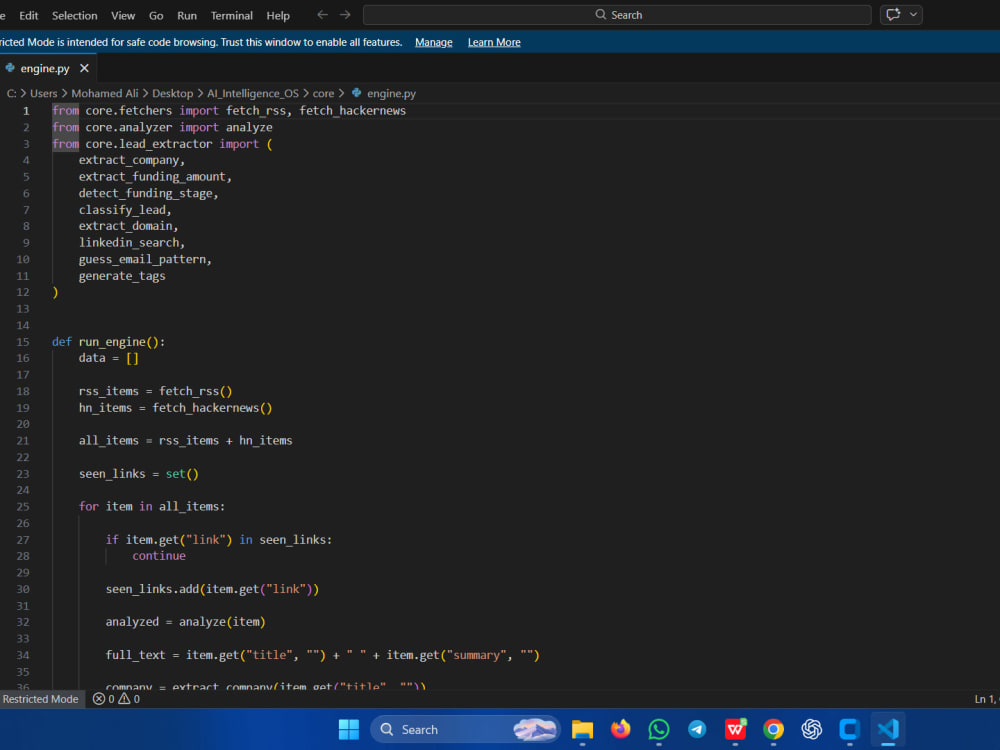Click the Ln 1 cursor position indicator
This screenshot has height=750, width=1000.
(986, 699)
